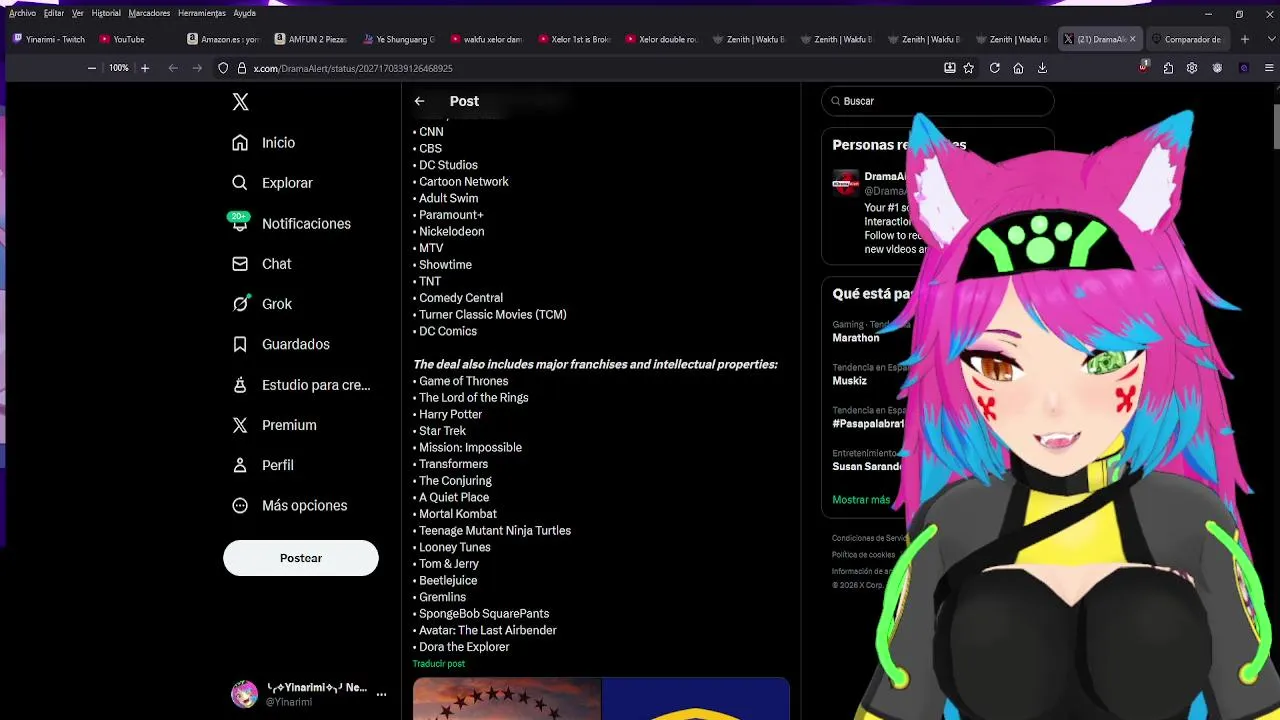This screenshot has width=1280, height=720.
Task: Click the browser reload icon
Action: tap(994, 68)
